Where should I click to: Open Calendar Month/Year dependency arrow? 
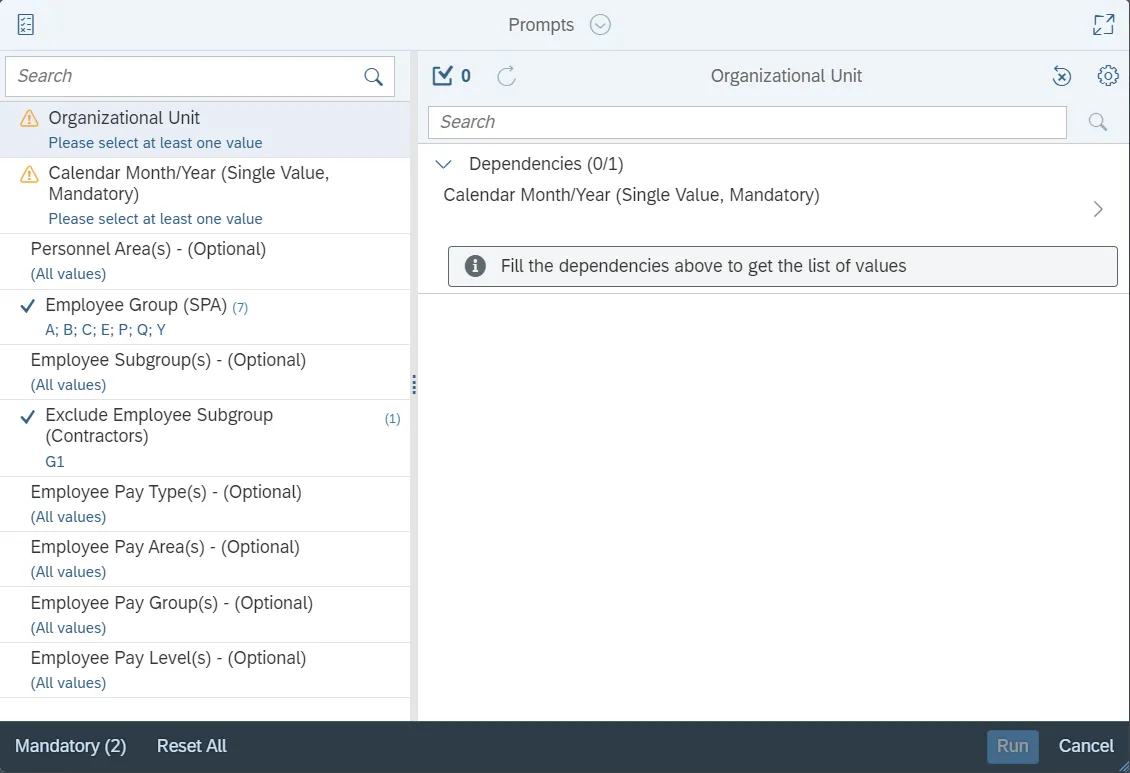click(x=1098, y=209)
